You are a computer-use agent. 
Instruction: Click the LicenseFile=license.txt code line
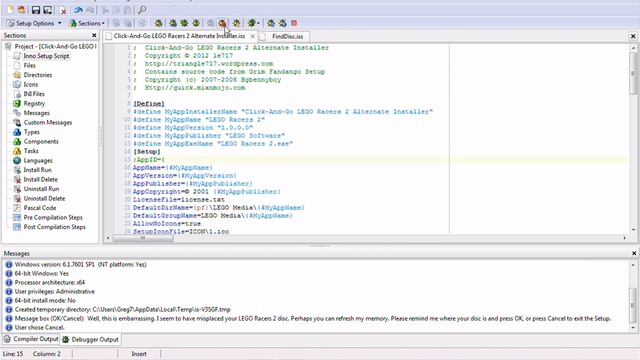(179, 200)
